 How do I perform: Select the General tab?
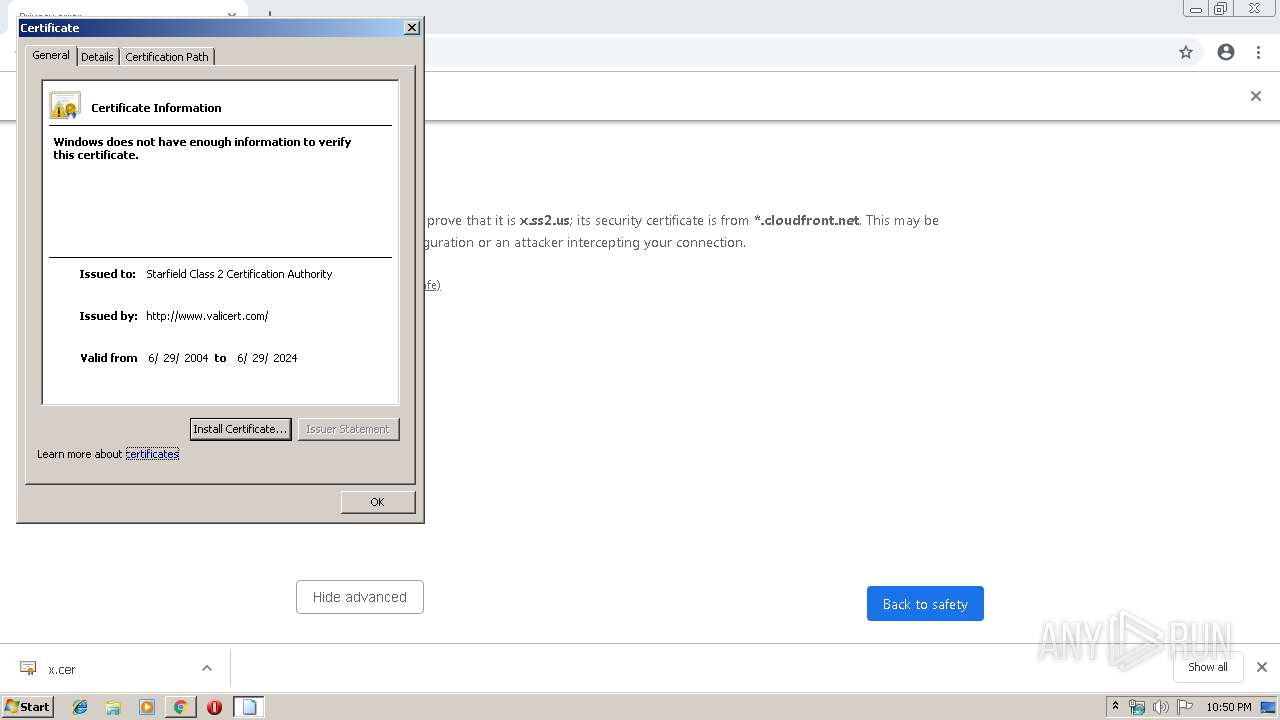(51, 55)
